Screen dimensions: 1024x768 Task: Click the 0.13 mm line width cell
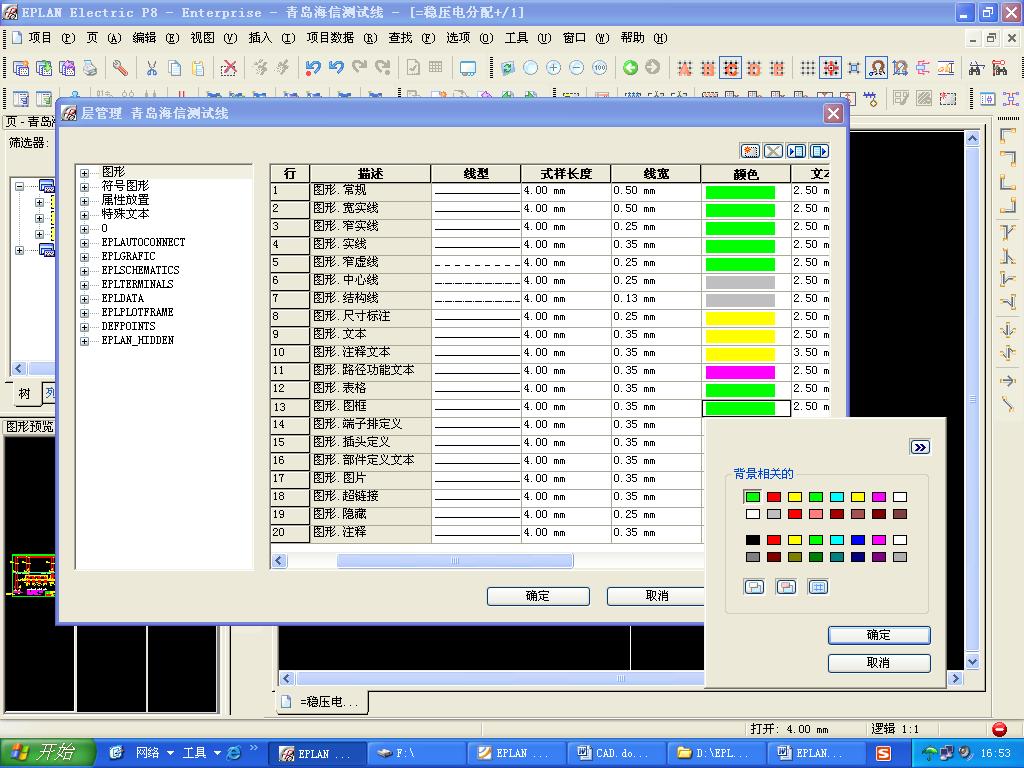coord(655,298)
